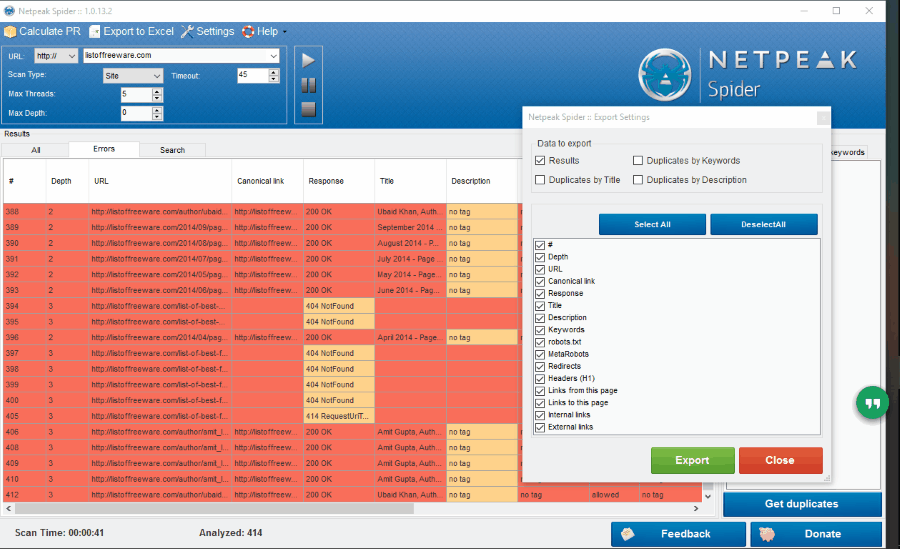Enable the Results checkbox
Screen dimensions: 900x549
click(x=540, y=161)
